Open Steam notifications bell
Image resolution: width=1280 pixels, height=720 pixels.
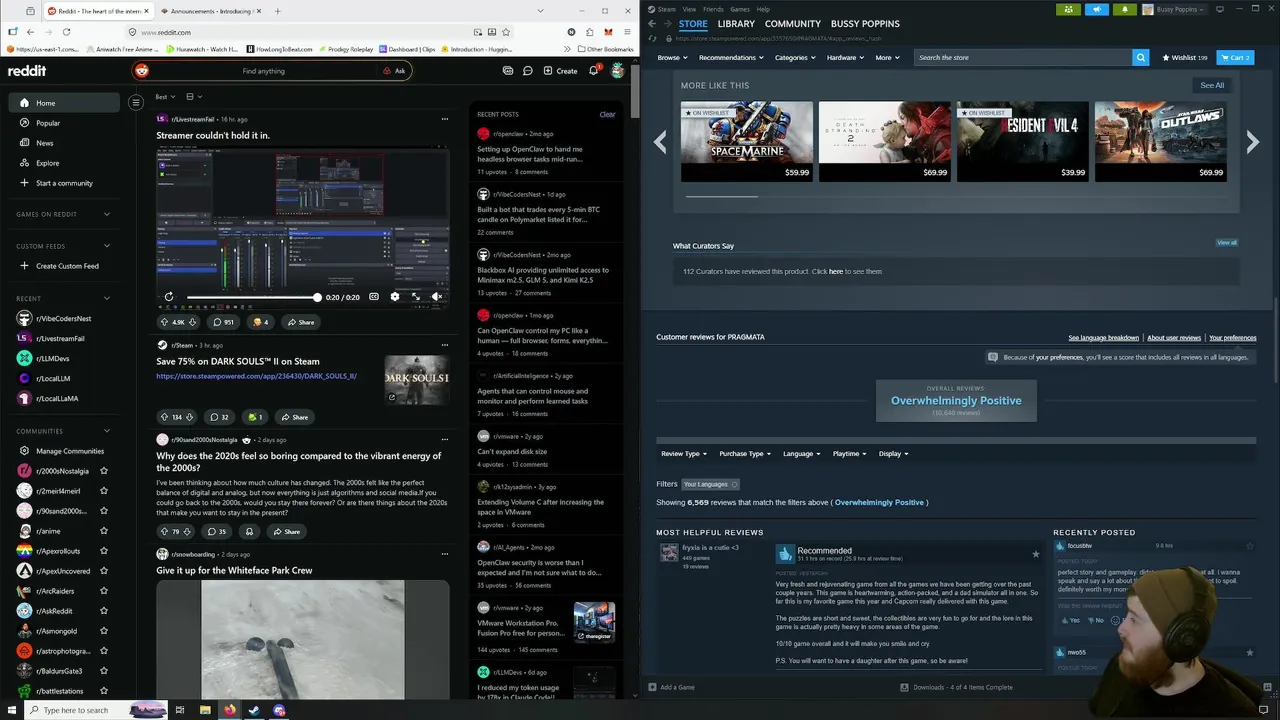(x=1124, y=10)
